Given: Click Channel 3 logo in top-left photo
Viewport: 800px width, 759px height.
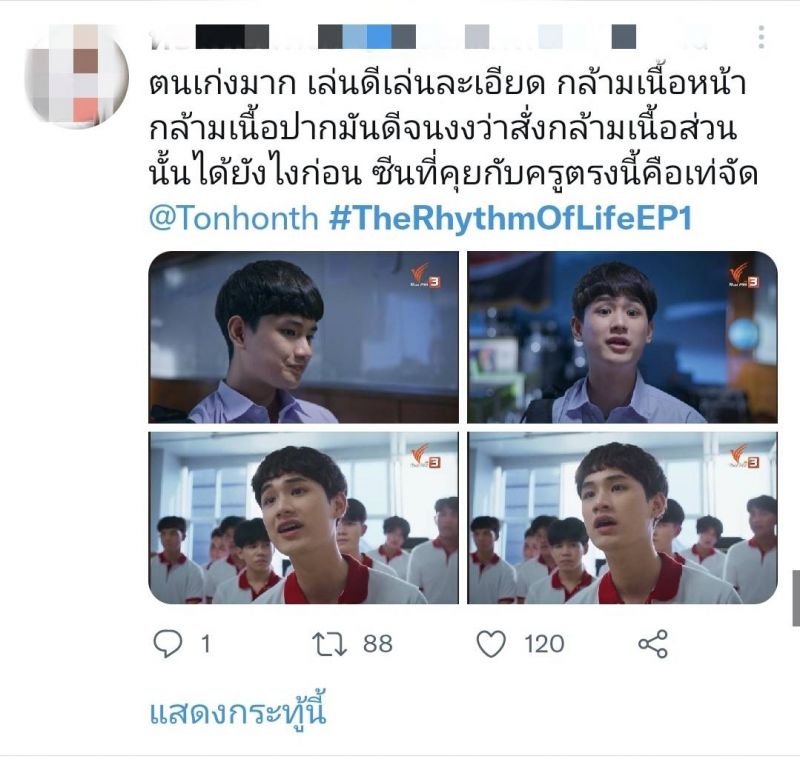Looking at the screenshot, I should point(426,276).
